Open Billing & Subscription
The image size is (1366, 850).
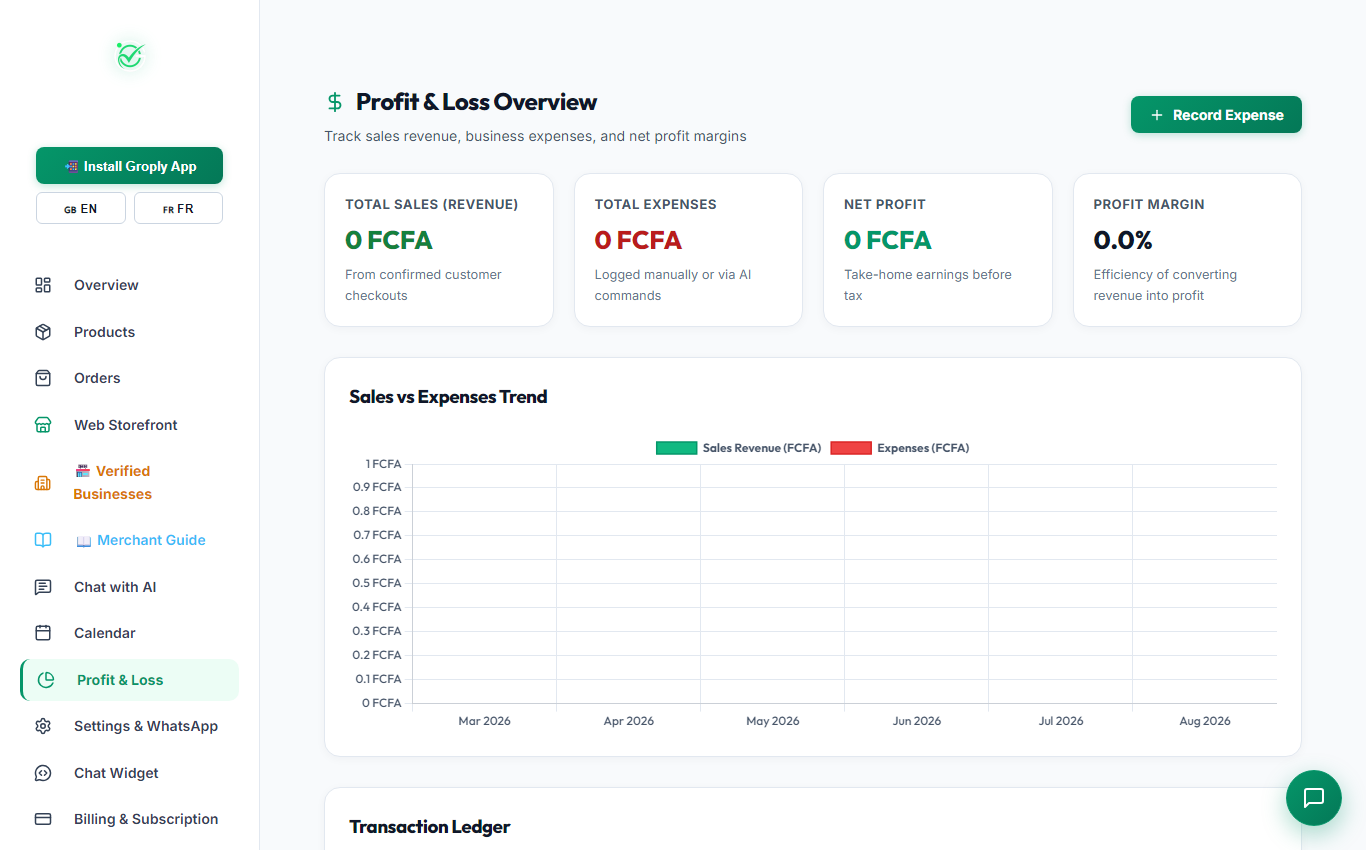click(x=129, y=819)
